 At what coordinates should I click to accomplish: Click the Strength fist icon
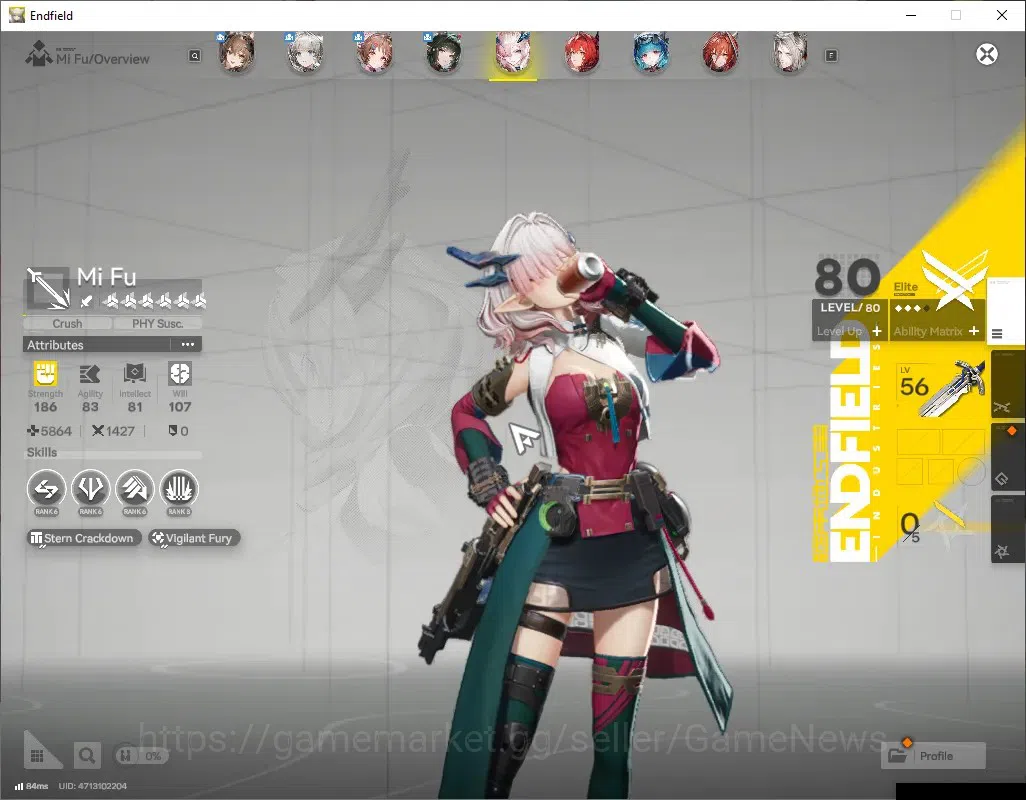coord(45,374)
